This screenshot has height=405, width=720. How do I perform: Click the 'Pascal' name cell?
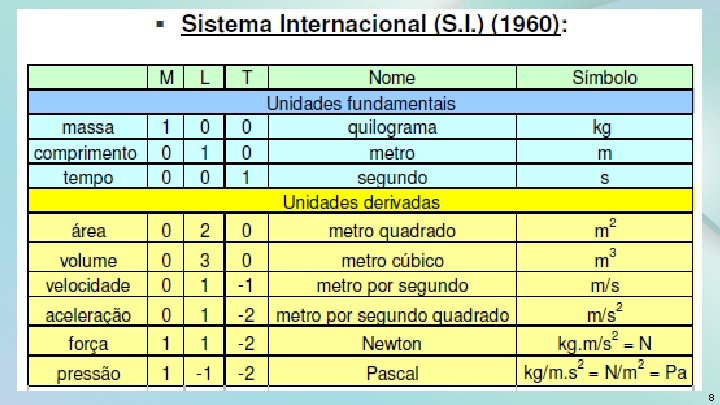click(x=392, y=374)
